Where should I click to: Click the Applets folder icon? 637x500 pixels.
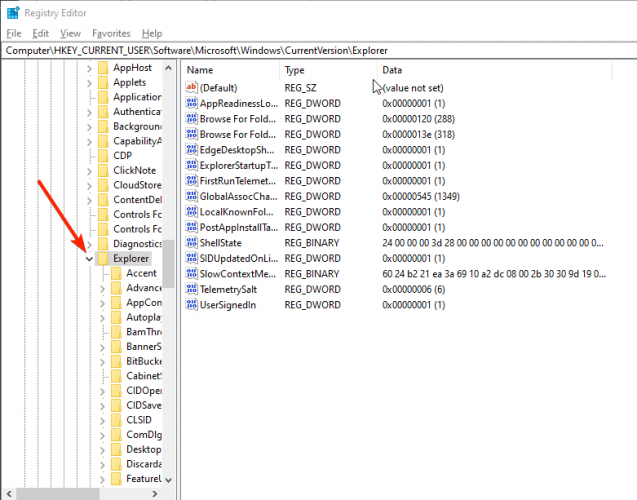[104, 82]
